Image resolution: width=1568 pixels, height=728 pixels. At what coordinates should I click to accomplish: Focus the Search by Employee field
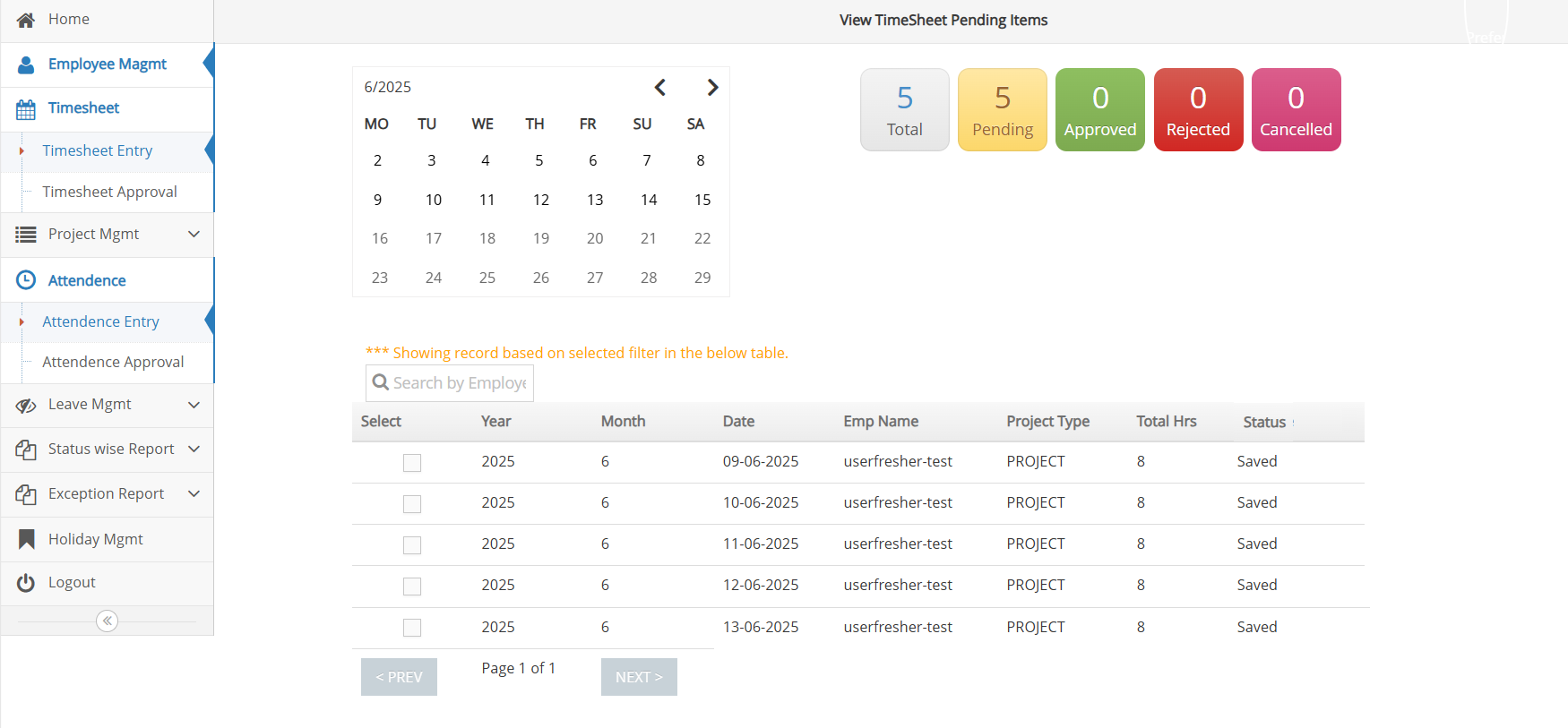coord(459,383)
